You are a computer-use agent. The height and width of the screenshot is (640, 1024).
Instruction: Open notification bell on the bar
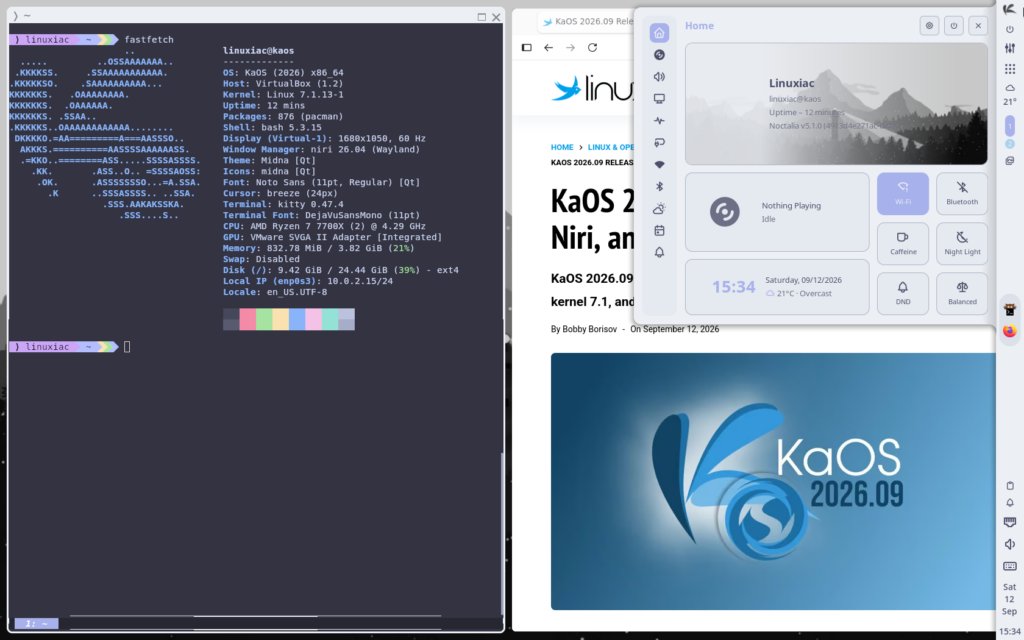(x=1010, y=503)
